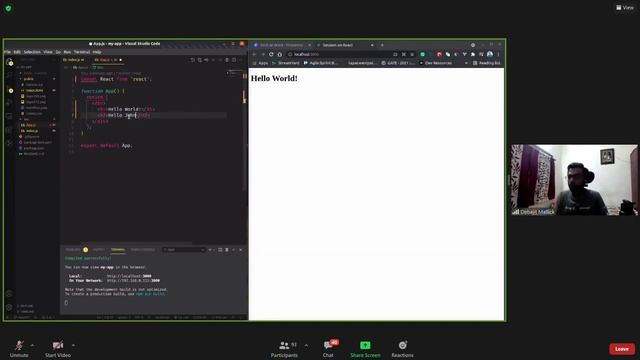Switch to the index.js editor tab

74,60
